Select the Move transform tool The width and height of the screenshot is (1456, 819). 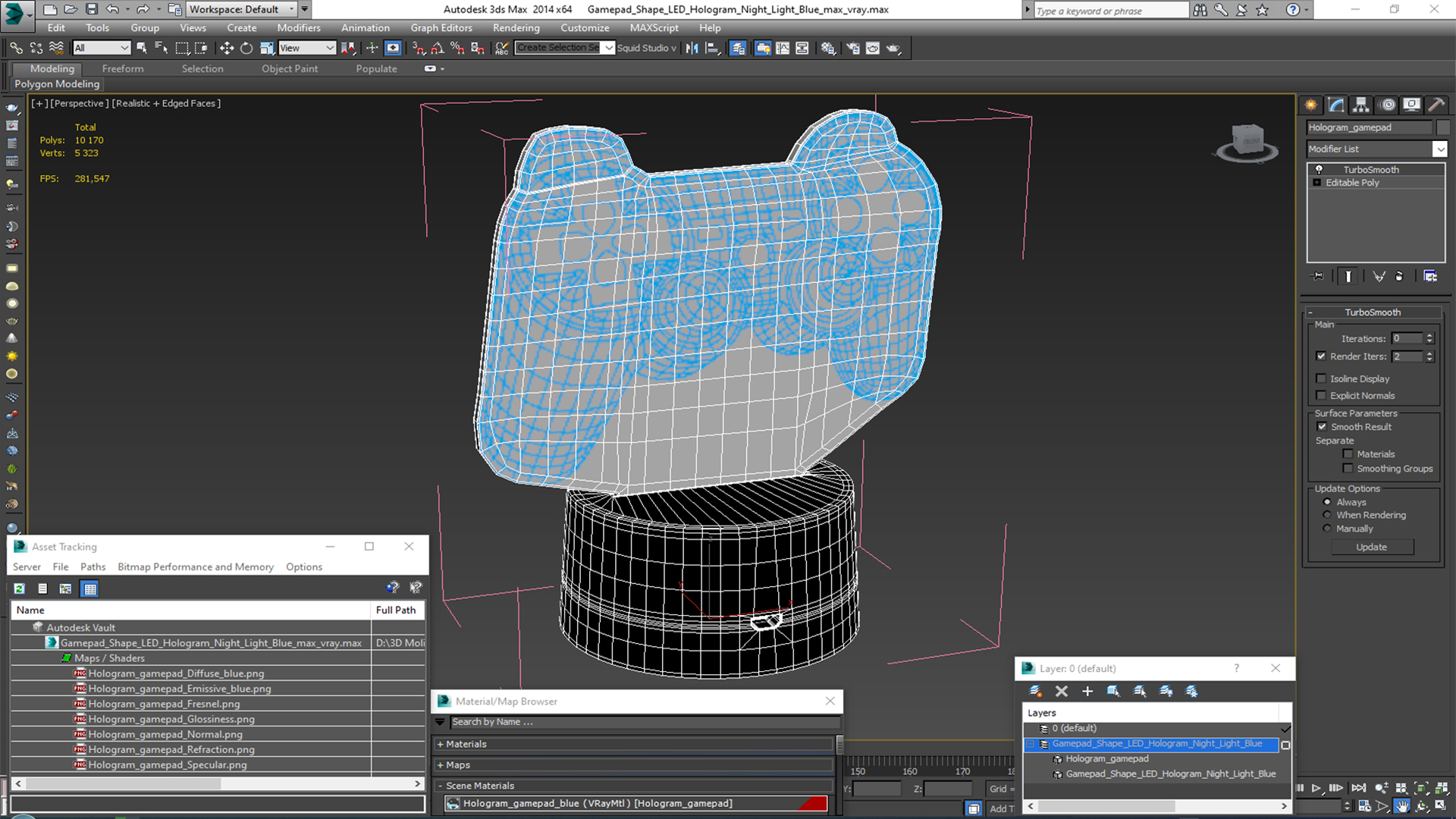coord(226,48)
